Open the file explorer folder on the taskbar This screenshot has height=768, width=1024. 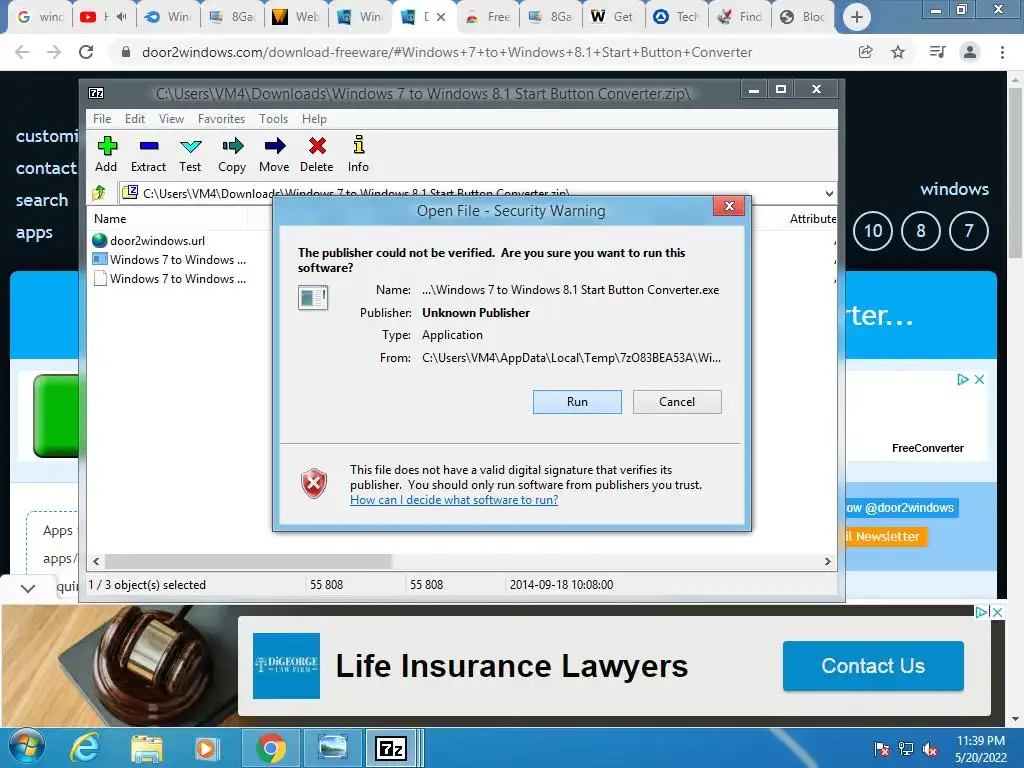(147, 748)
